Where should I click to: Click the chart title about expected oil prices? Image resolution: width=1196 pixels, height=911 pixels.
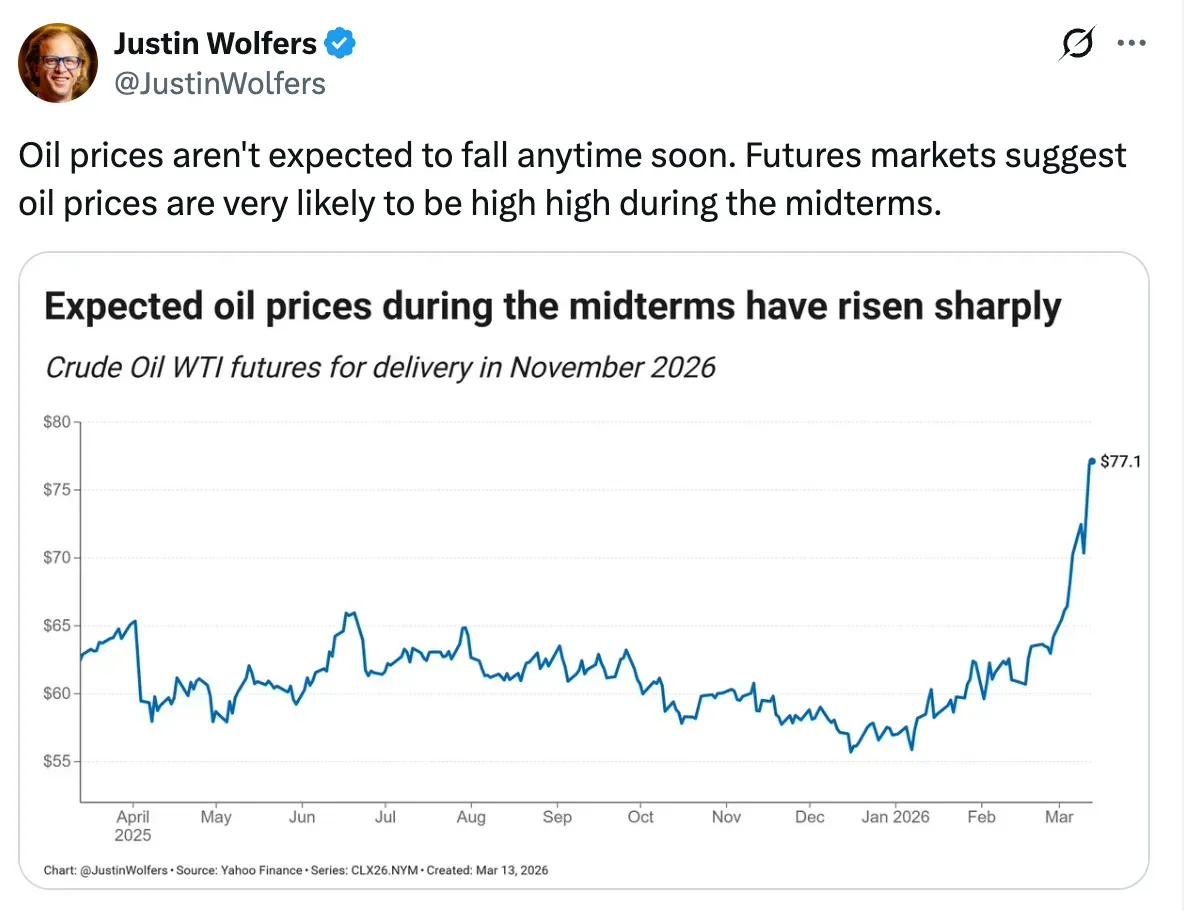click(552, 306)
